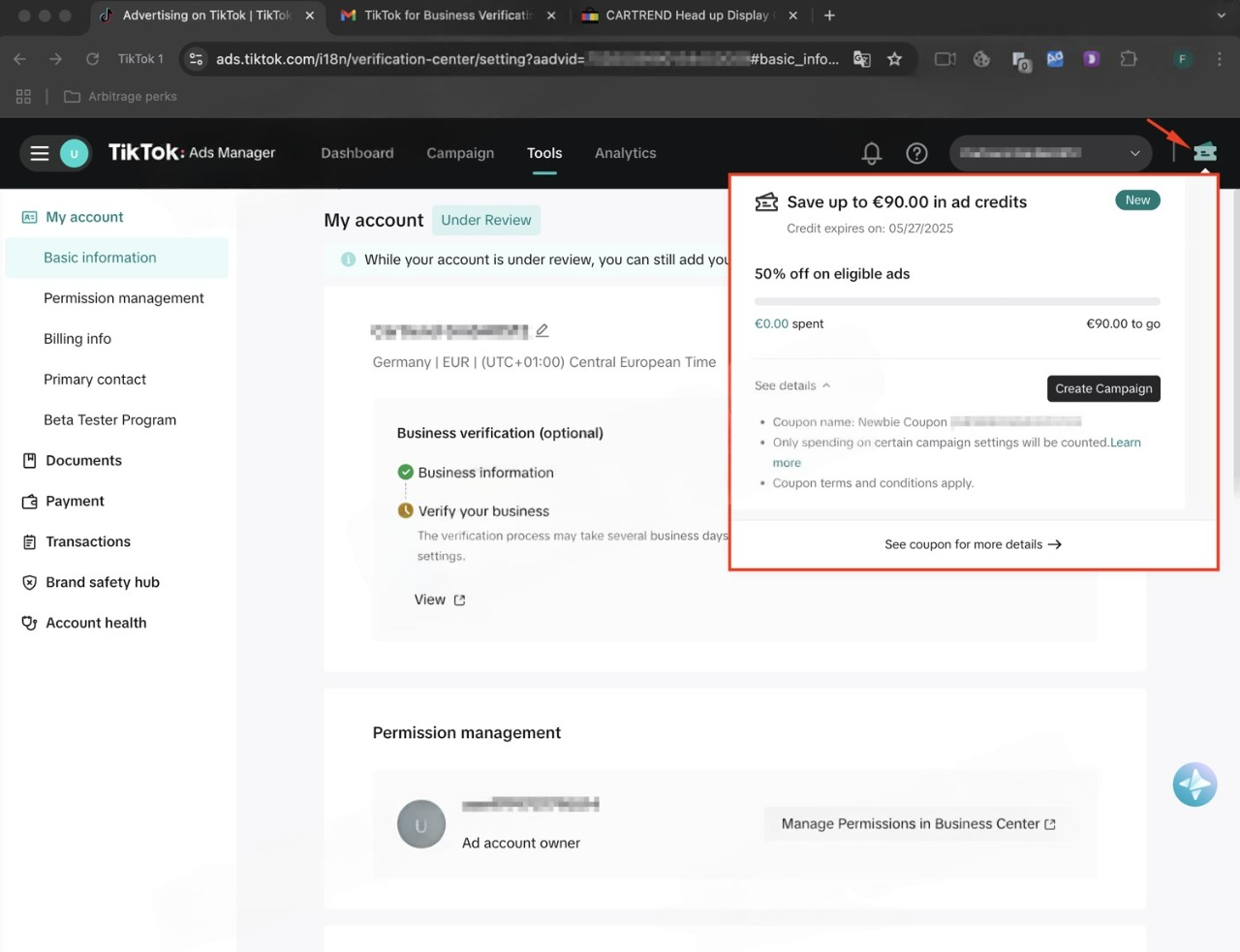Select My account in sidebar

pyautogui.click(x=84, y=217)
